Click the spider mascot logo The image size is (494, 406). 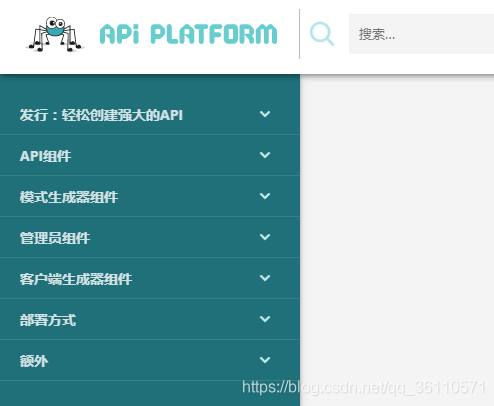(x=55, y=34)
